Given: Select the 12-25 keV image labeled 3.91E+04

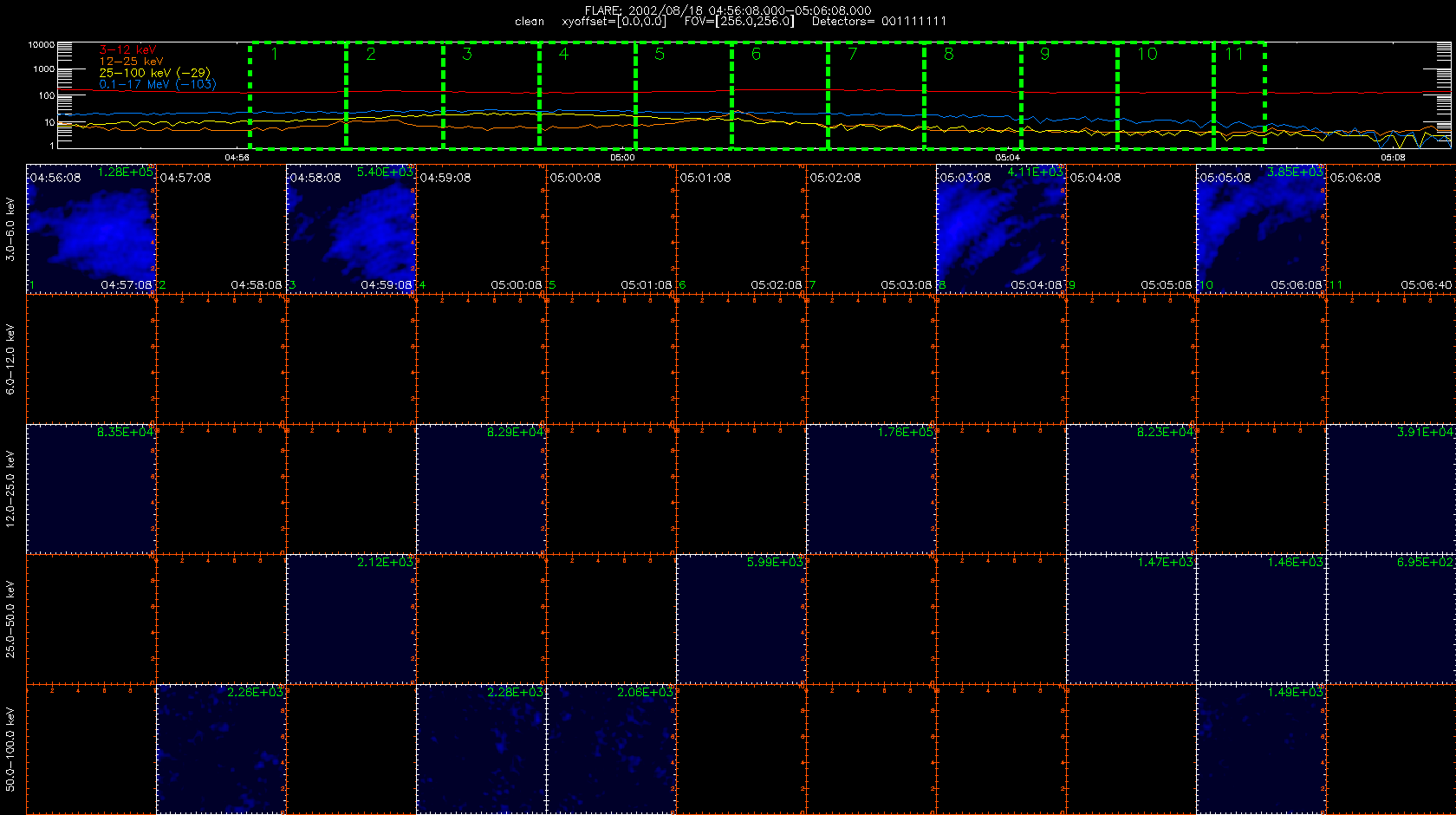Looking at the screenshot, I should point(1391,489).
